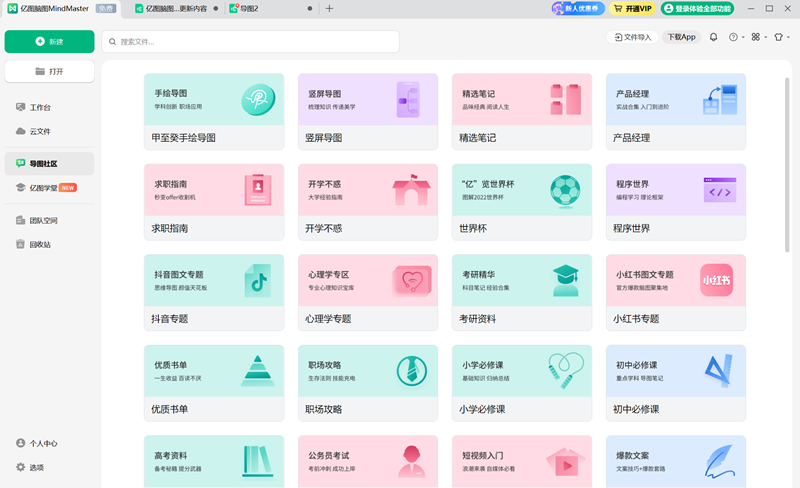Viewport: 800px width, 488px height.
Task: Click the 搜索文件 search field
Action: coord(250,42)
